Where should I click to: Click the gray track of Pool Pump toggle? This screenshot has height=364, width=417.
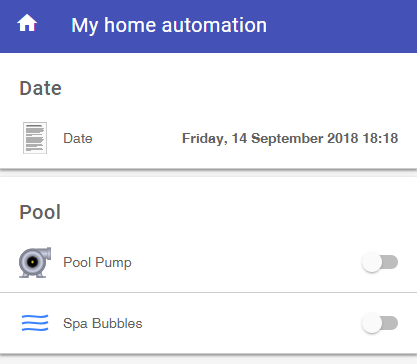point(389,262)
